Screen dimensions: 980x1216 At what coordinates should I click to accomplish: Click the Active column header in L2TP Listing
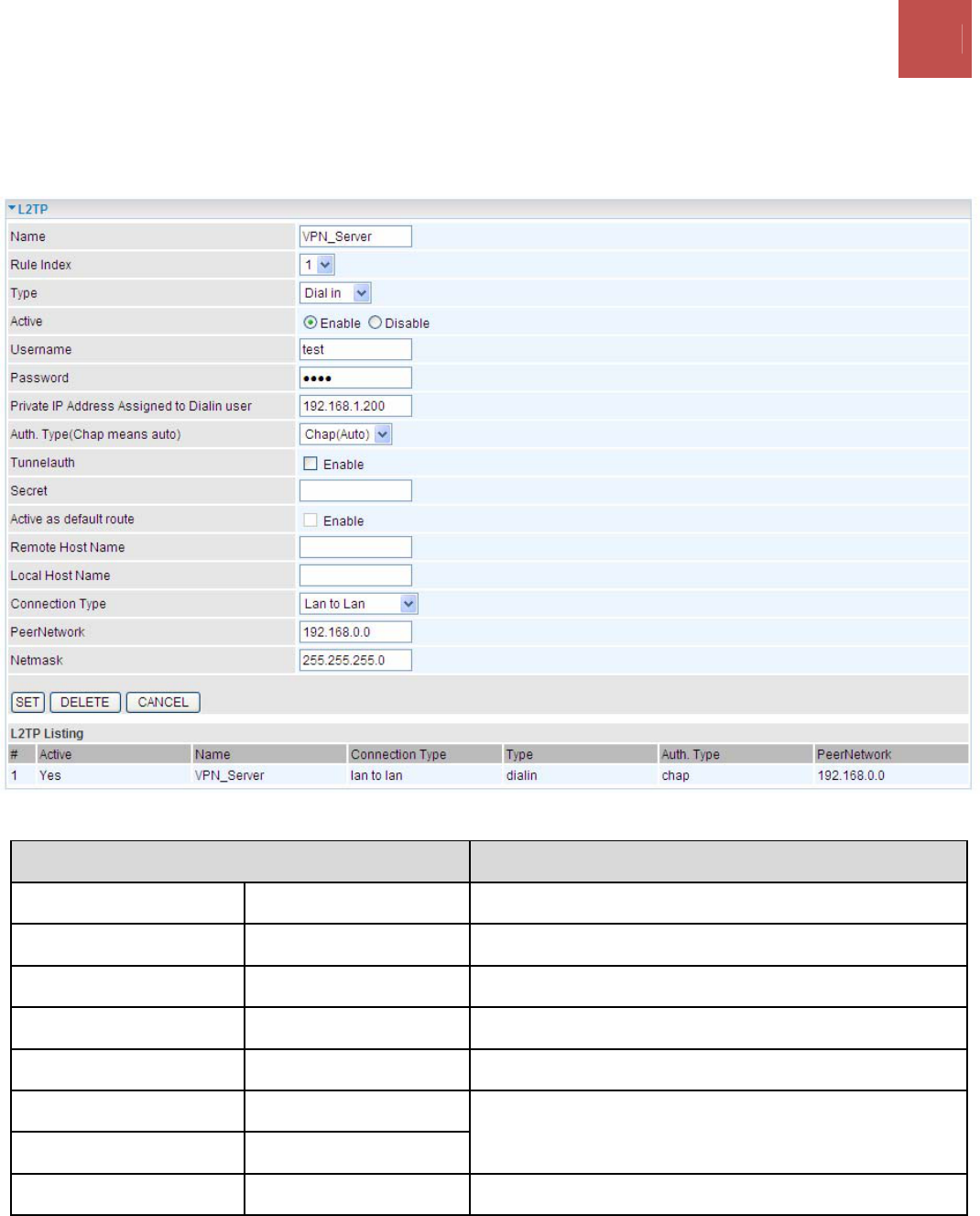55,754
